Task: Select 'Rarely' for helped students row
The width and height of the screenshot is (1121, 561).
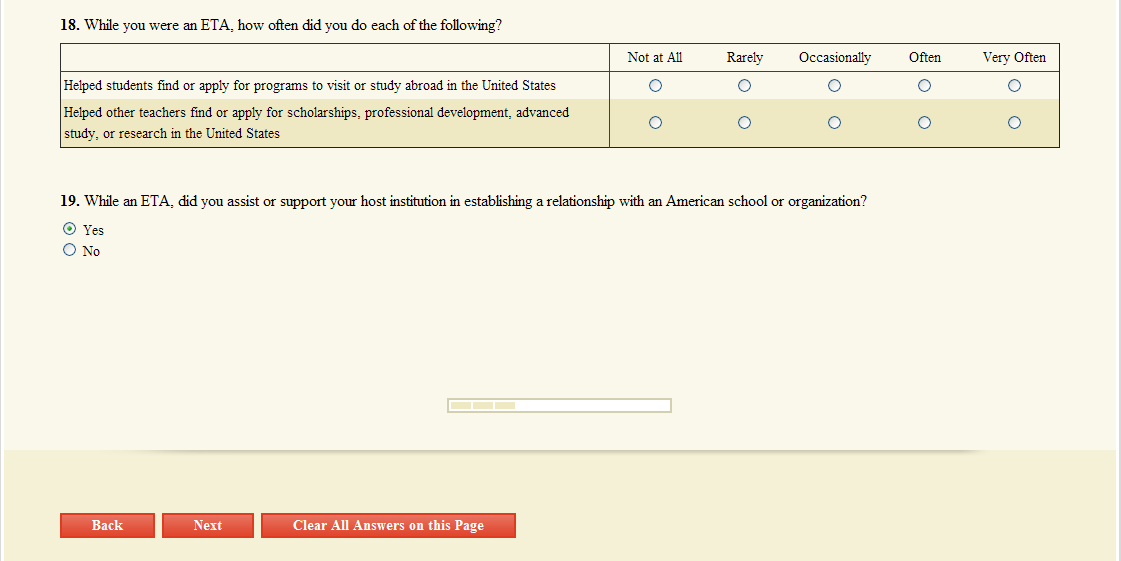Action: (x=744, y=86)
